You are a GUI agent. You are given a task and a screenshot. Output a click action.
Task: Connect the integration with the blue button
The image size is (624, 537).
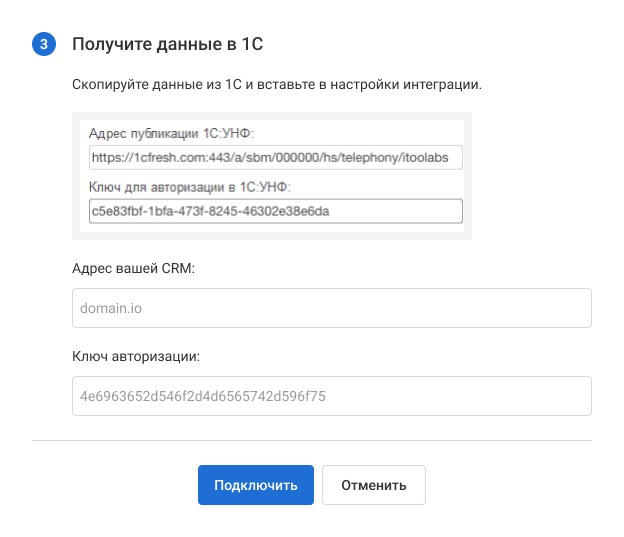[256, 485]
